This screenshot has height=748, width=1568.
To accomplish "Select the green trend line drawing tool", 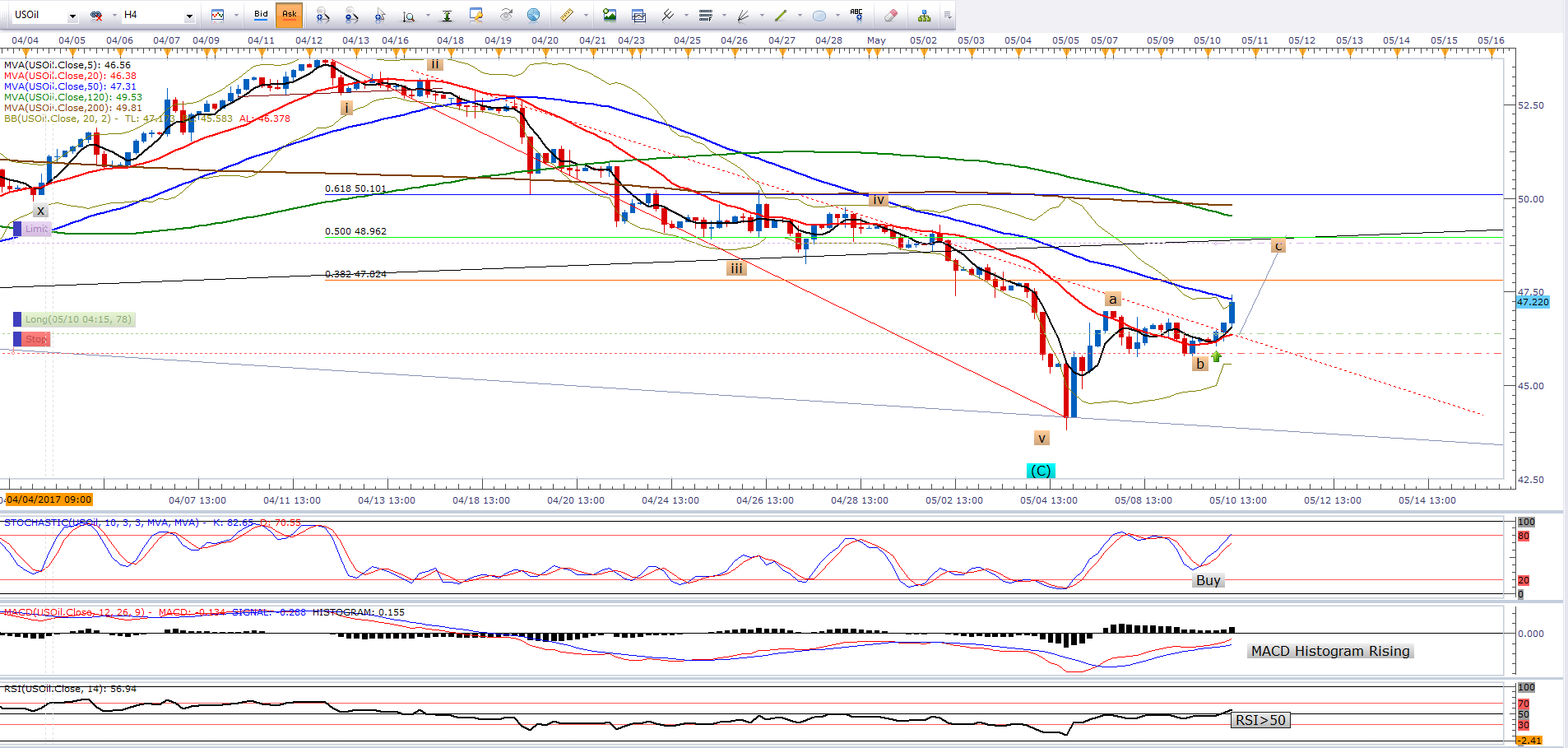I will (781, 15).
